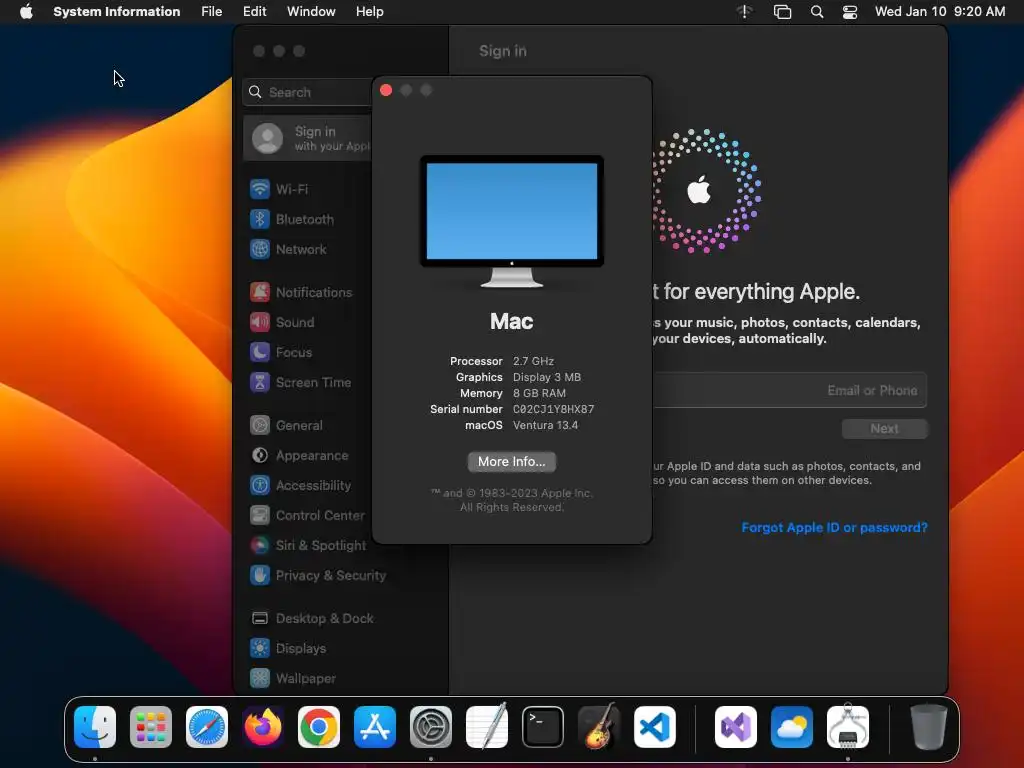The image size is (1024, 768).
Task: Launch Safari from the Dock
Action: 207,727
